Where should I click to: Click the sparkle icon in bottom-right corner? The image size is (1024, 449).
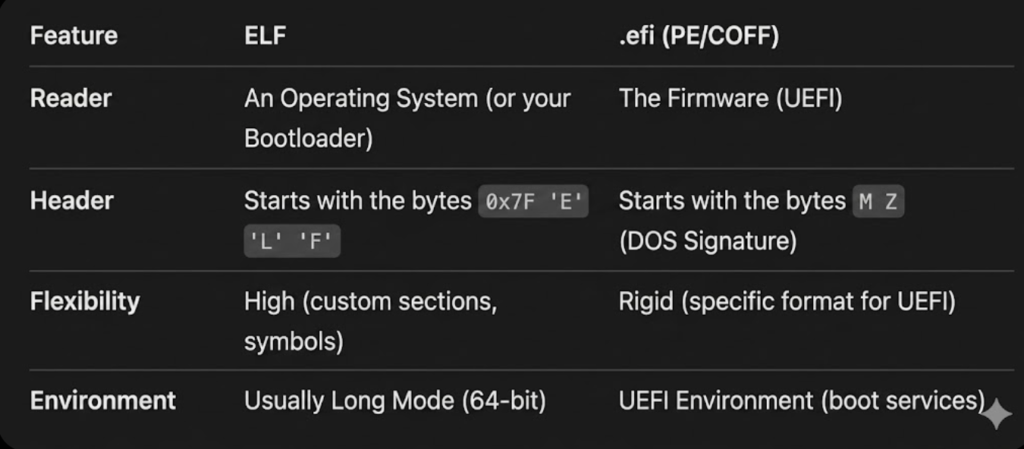pos(997,416)
